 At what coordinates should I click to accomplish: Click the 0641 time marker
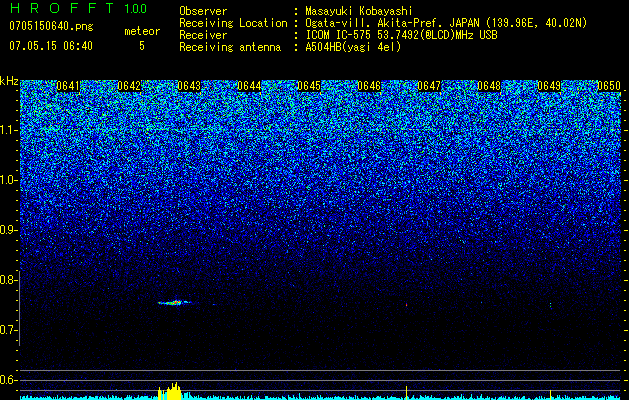coord(68,86)
